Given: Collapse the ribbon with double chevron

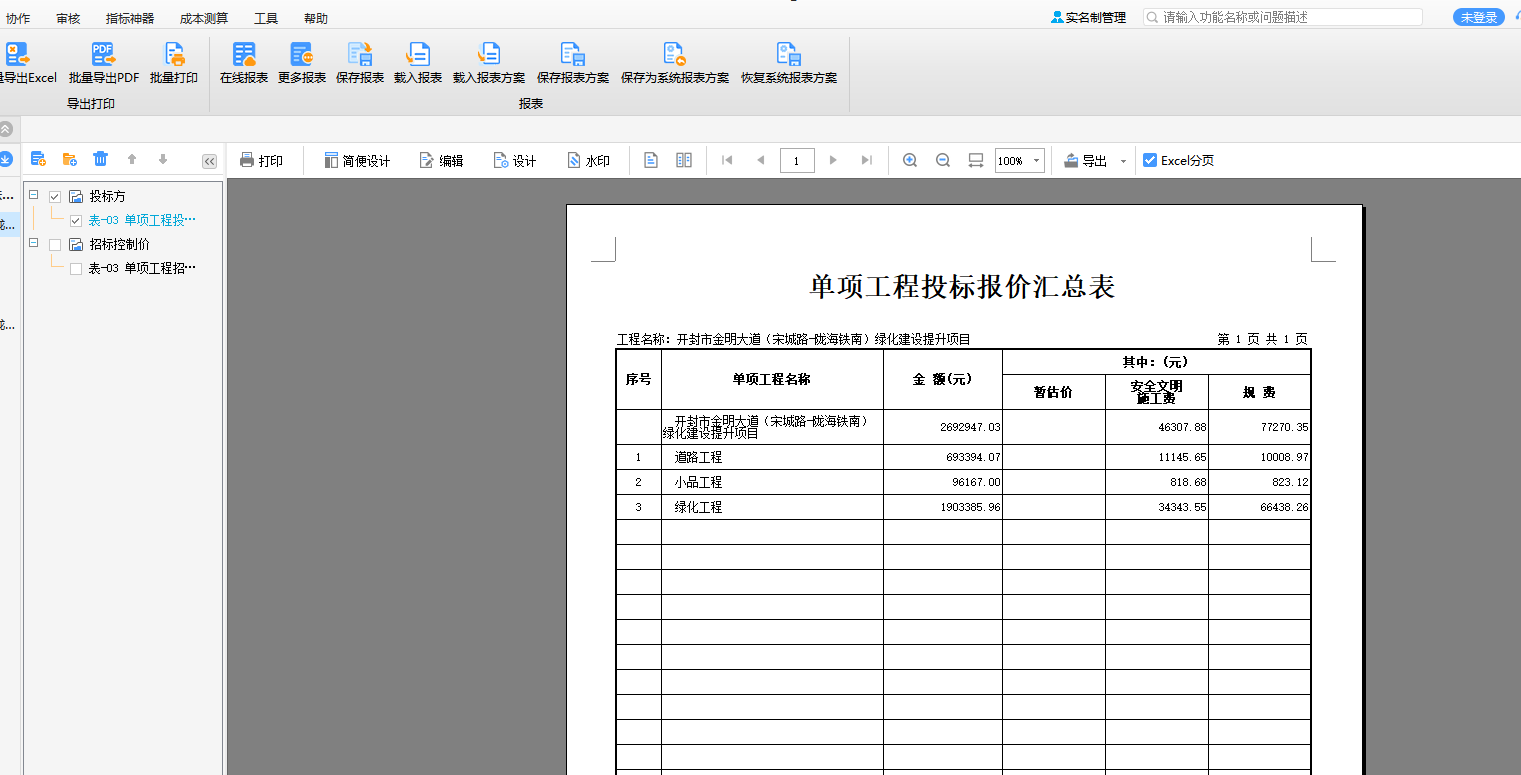Looking at the screenshot, I should coord(5,129).
